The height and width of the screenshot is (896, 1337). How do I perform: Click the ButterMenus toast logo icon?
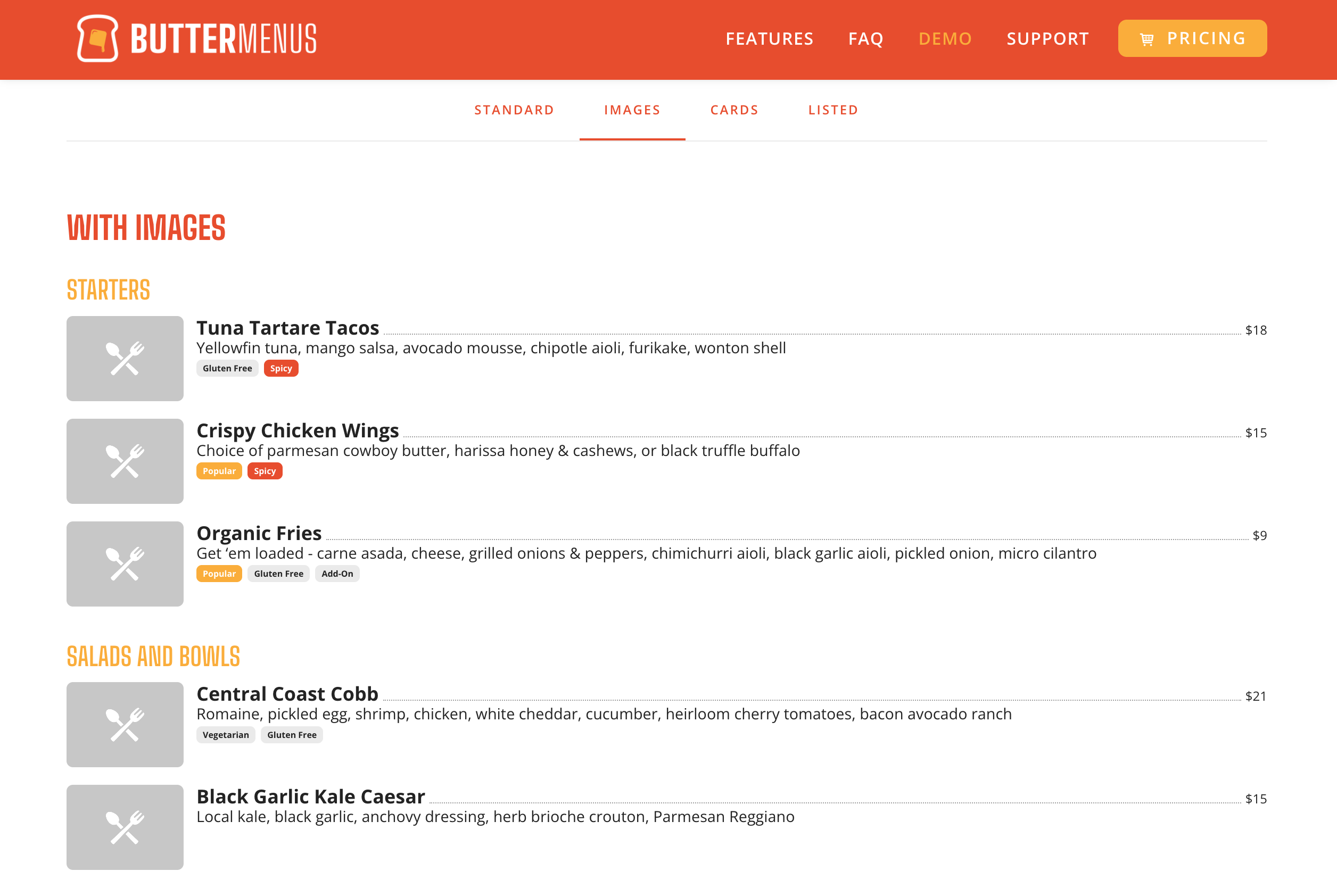(98, 38)
